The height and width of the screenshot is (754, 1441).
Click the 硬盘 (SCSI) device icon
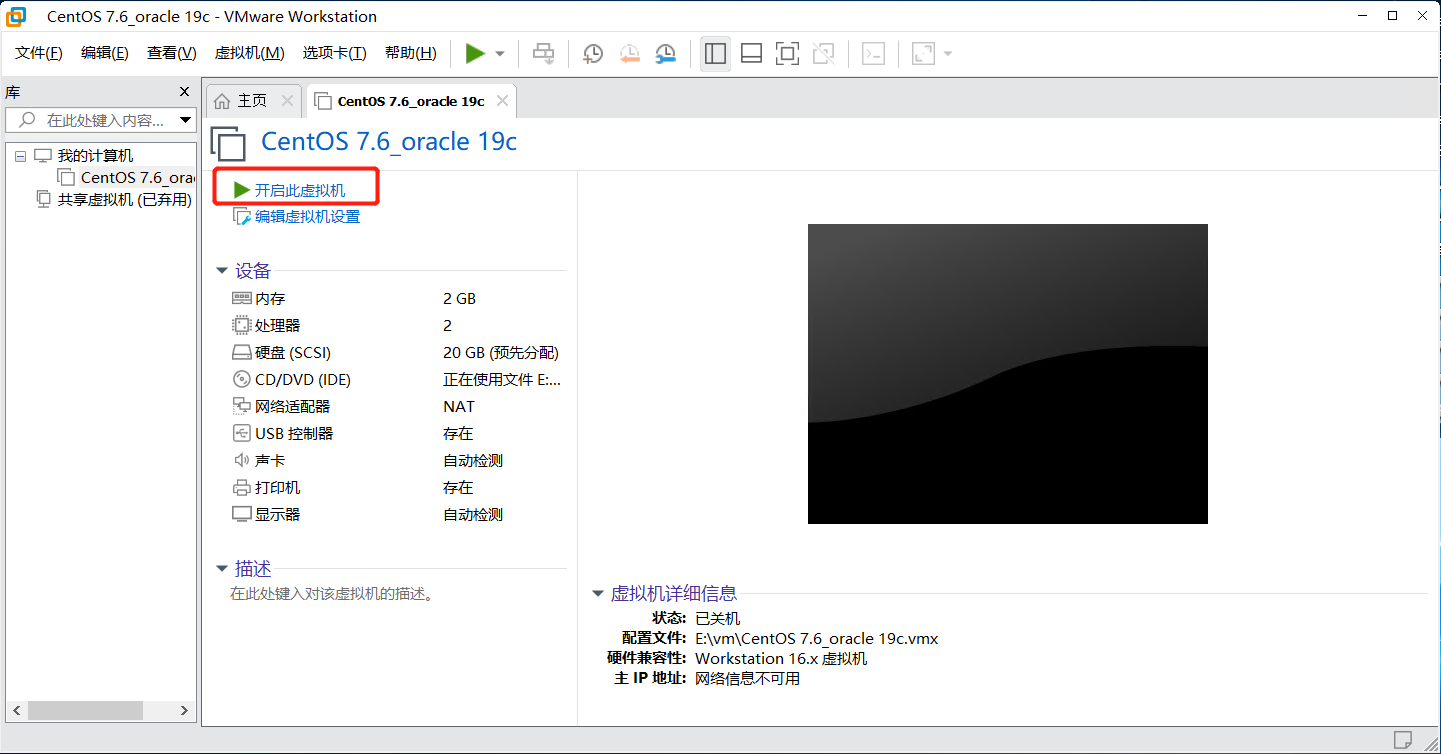point(241,352)
